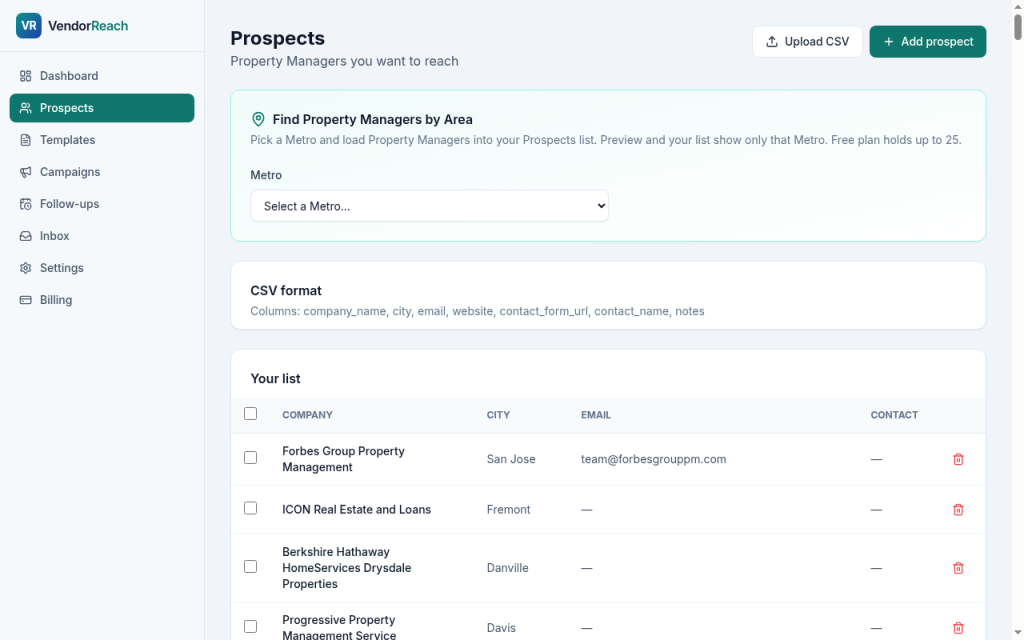Image resolution: width=1024 pixels, height=640 pixels.
Task: Click the CONTACT column header
Action: tap(894, 415)
